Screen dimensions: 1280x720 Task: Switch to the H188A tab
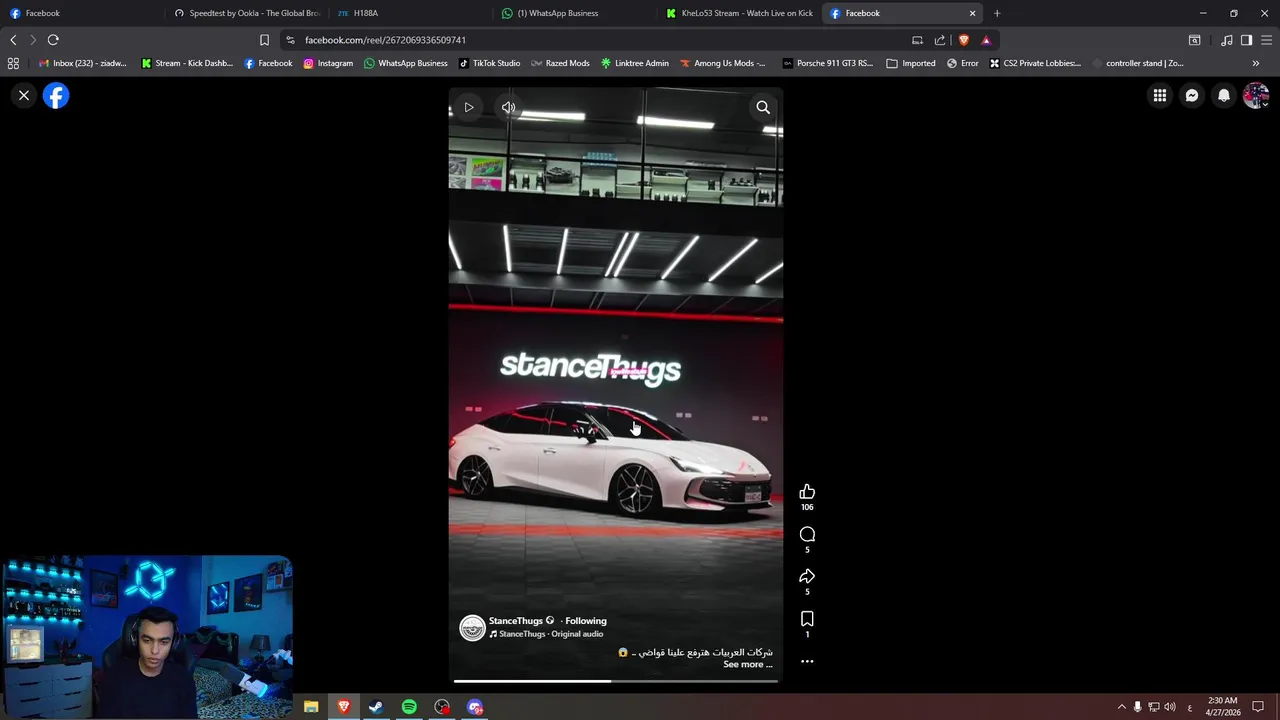point(410,13)
